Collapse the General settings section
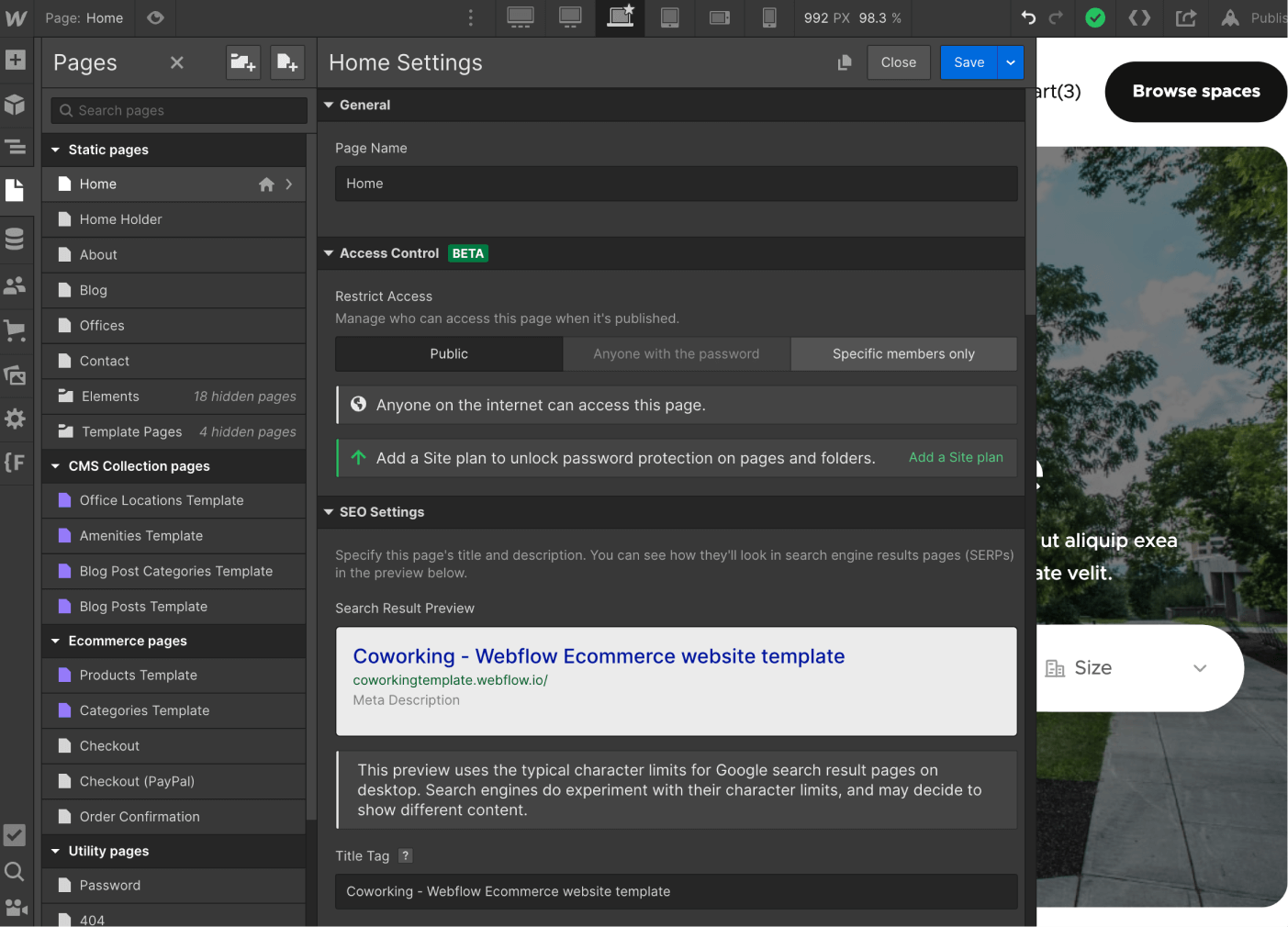This screenshot has height=927, width=1288. pos(329,105)
